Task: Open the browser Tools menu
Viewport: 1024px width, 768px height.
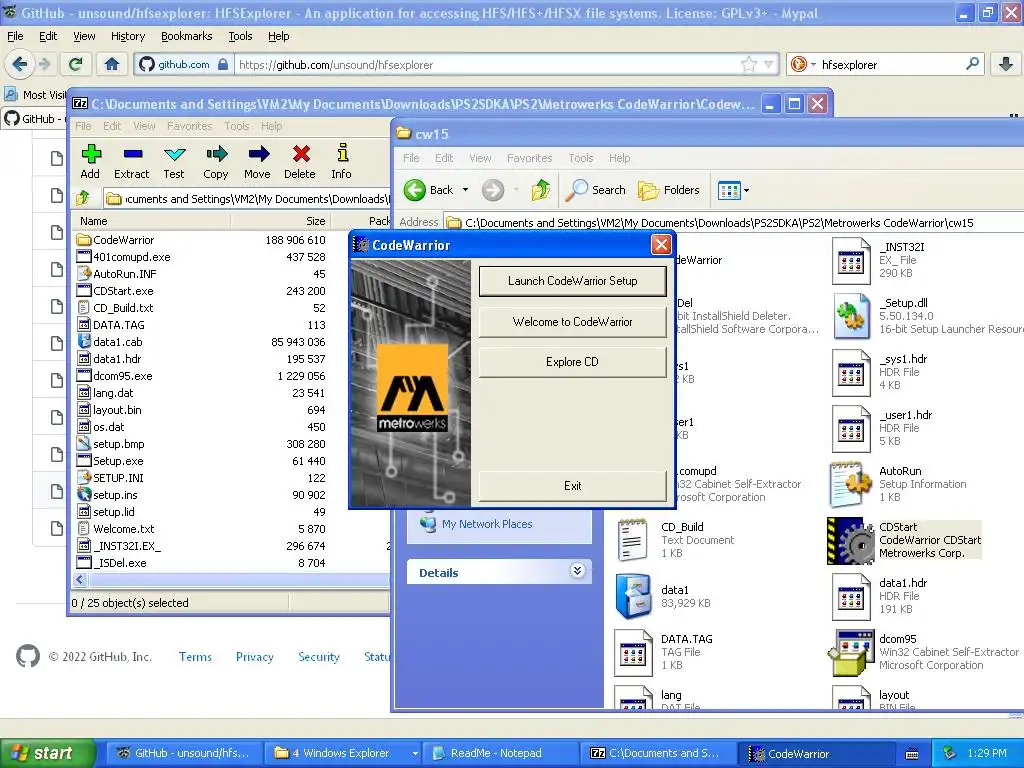Action: [x=240, y=37]
